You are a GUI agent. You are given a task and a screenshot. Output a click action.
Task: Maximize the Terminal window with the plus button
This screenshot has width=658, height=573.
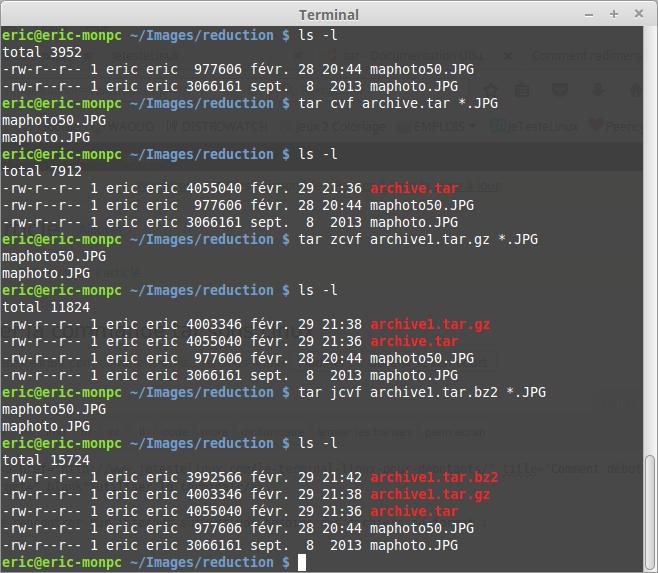pyautogui.click(x=612, y=14)
